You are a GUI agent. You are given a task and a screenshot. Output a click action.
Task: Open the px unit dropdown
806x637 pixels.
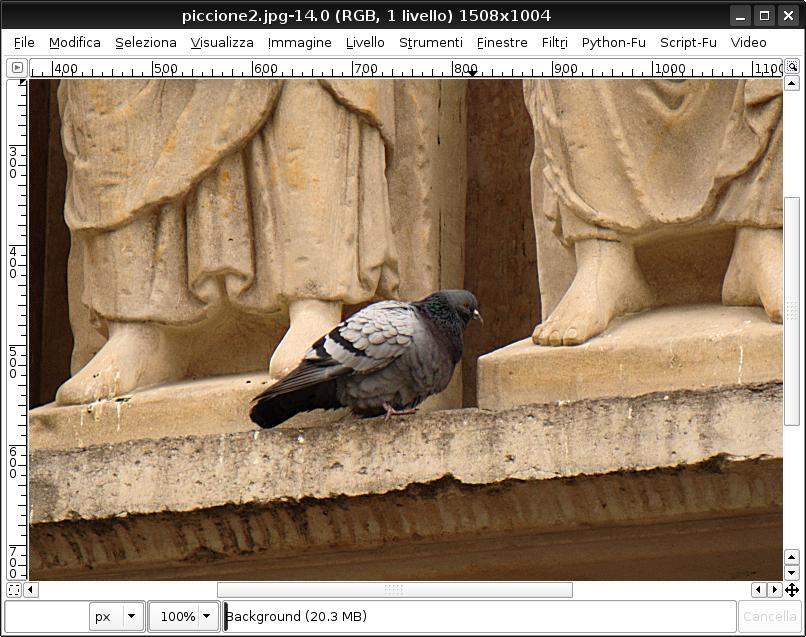(117, 616)
